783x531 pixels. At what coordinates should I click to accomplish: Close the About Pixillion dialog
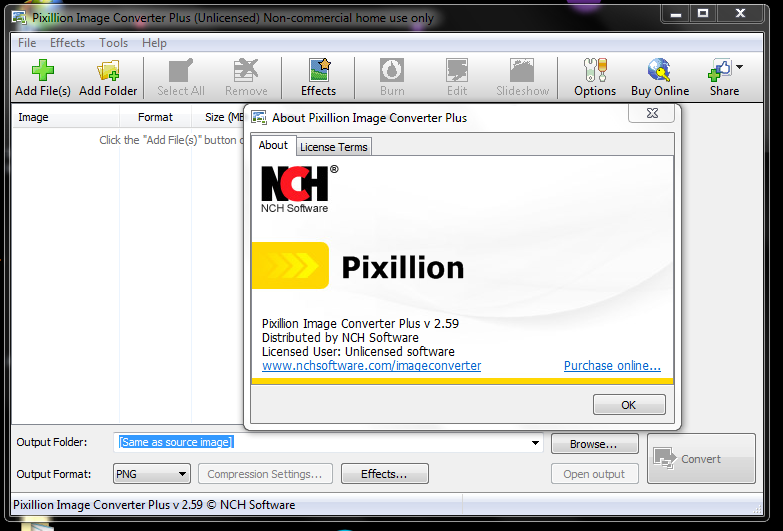click(652, 113)
